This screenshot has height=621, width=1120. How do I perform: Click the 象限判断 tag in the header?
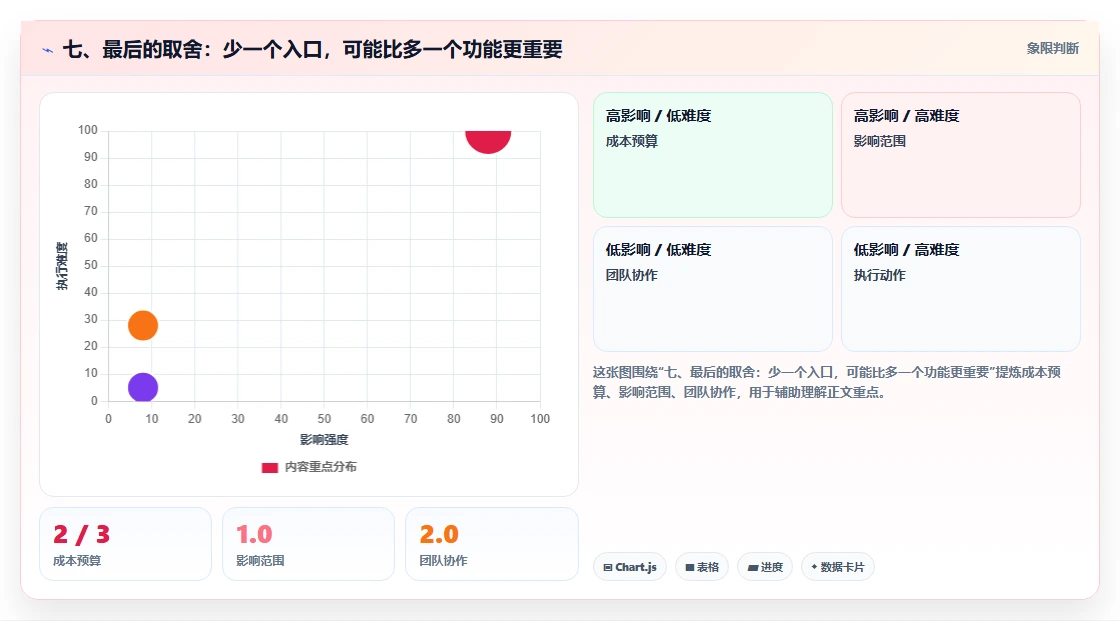pos(1052,49)
